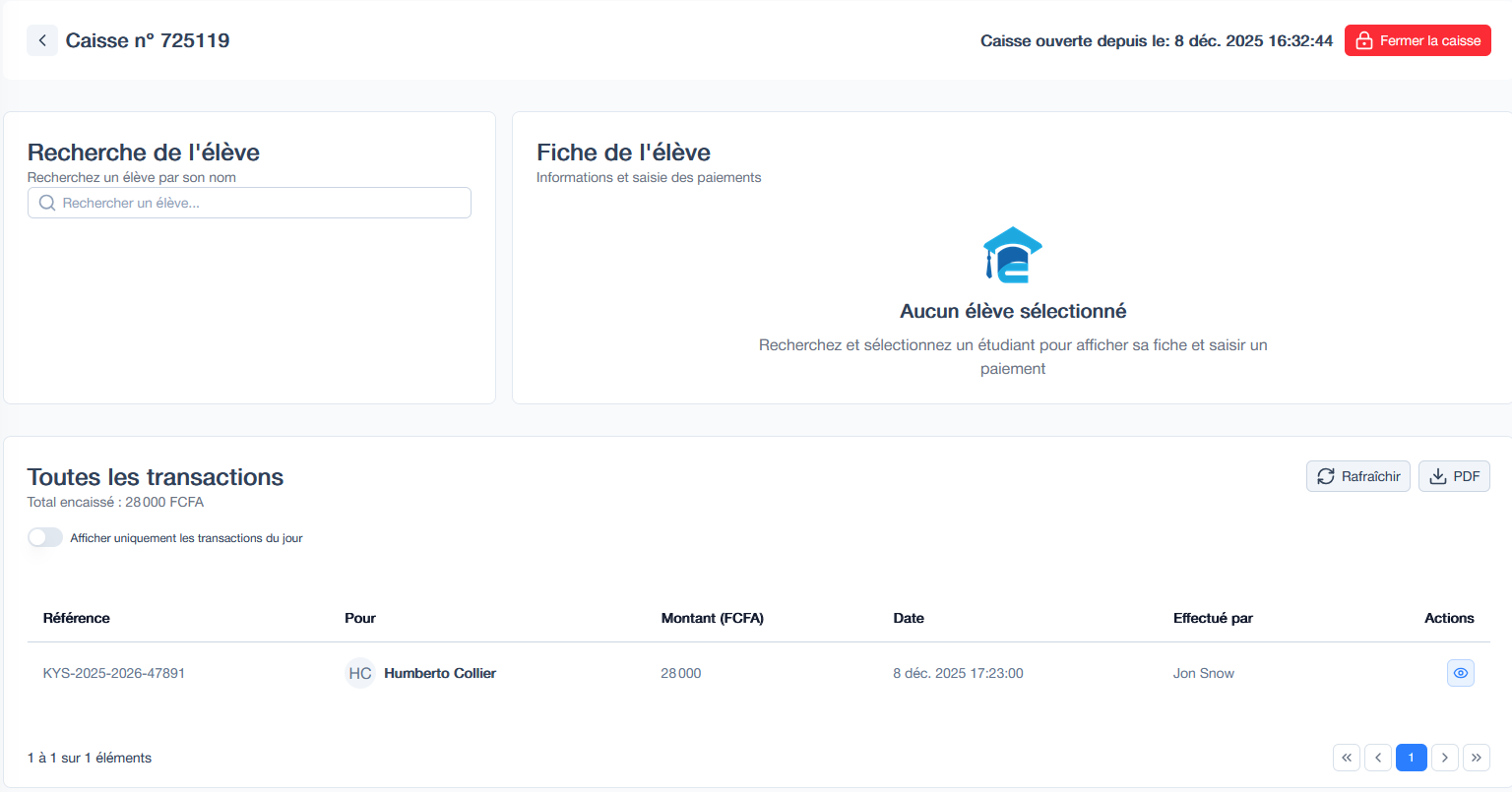Click the magnifier icon in the search field

point(45,202)
